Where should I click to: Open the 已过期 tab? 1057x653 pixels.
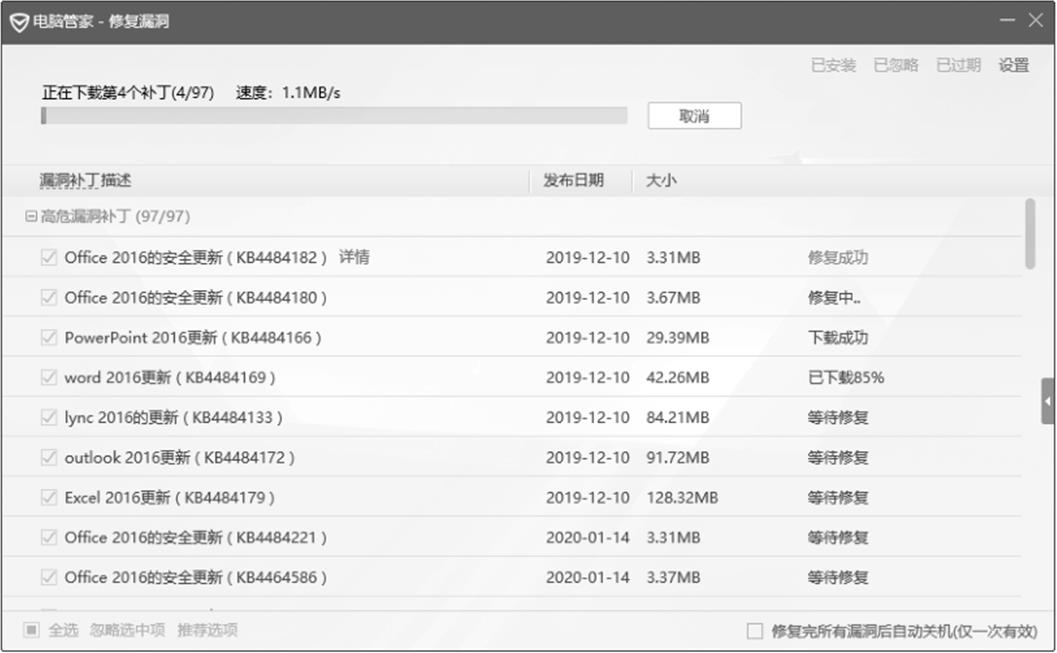tap(958, 65)
